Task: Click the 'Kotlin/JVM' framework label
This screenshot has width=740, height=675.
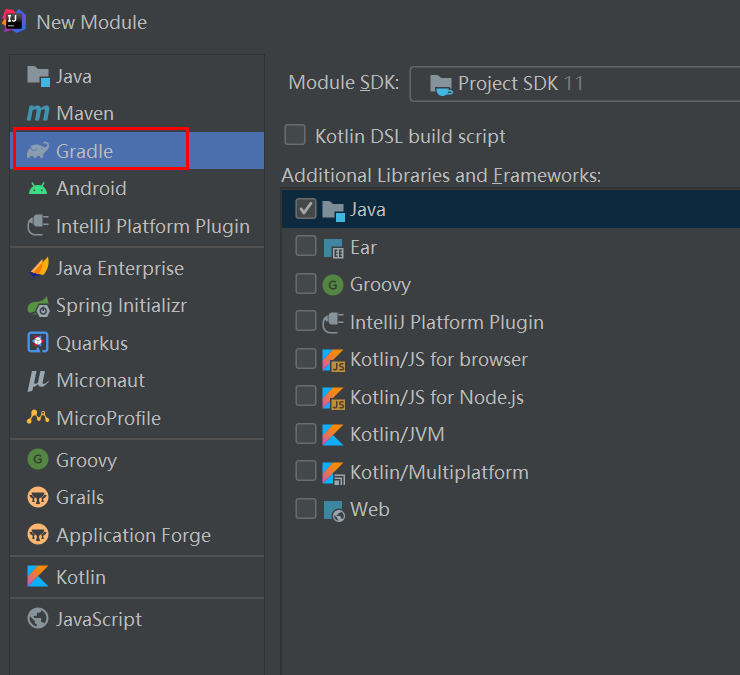Action: 397,435
